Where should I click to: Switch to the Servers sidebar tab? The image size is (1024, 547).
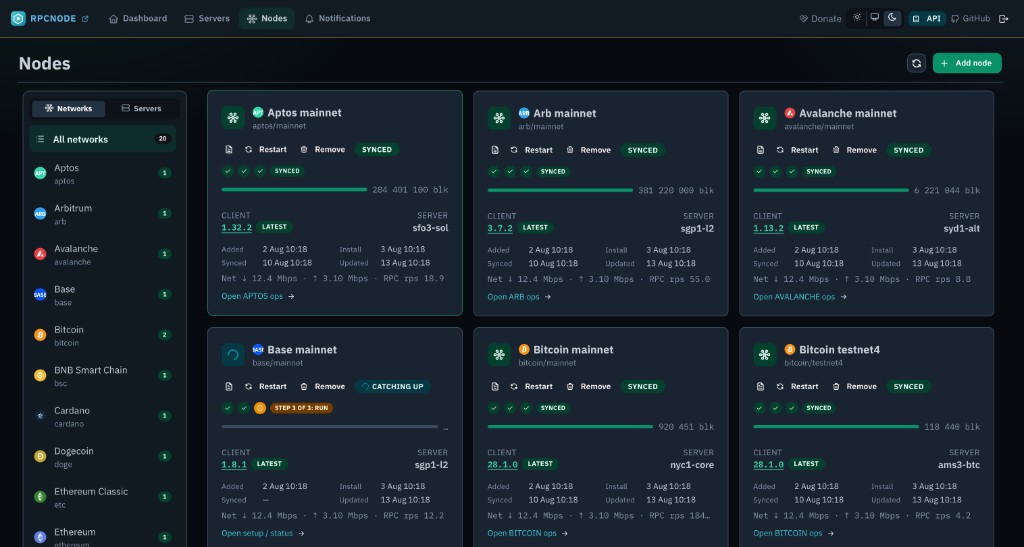pos(141,108)
